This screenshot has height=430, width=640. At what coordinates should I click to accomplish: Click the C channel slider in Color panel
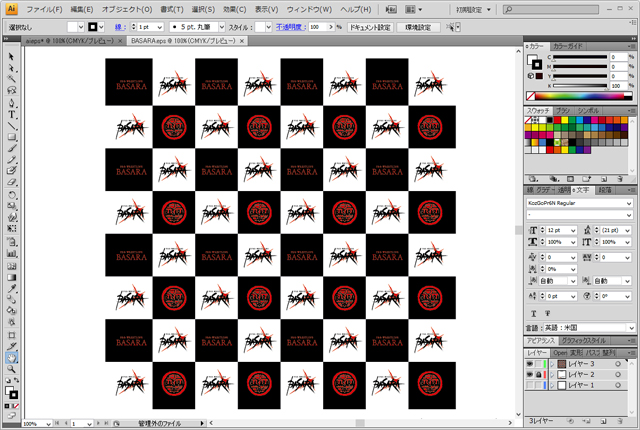coord(580,57)
